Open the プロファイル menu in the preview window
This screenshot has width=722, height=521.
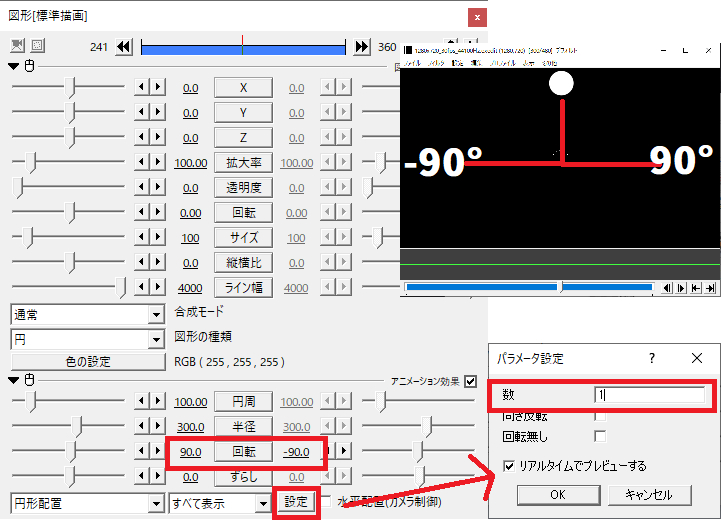point(503,63)
